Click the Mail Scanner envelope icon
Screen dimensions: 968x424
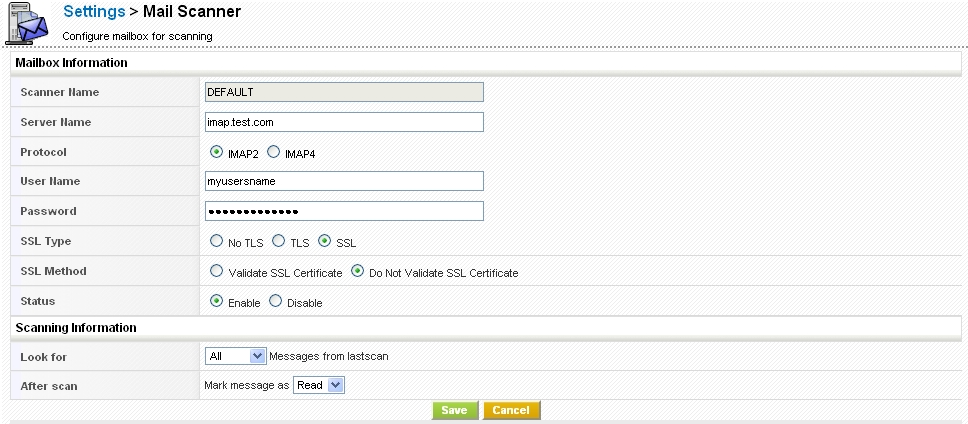click(x=27, y=23)
